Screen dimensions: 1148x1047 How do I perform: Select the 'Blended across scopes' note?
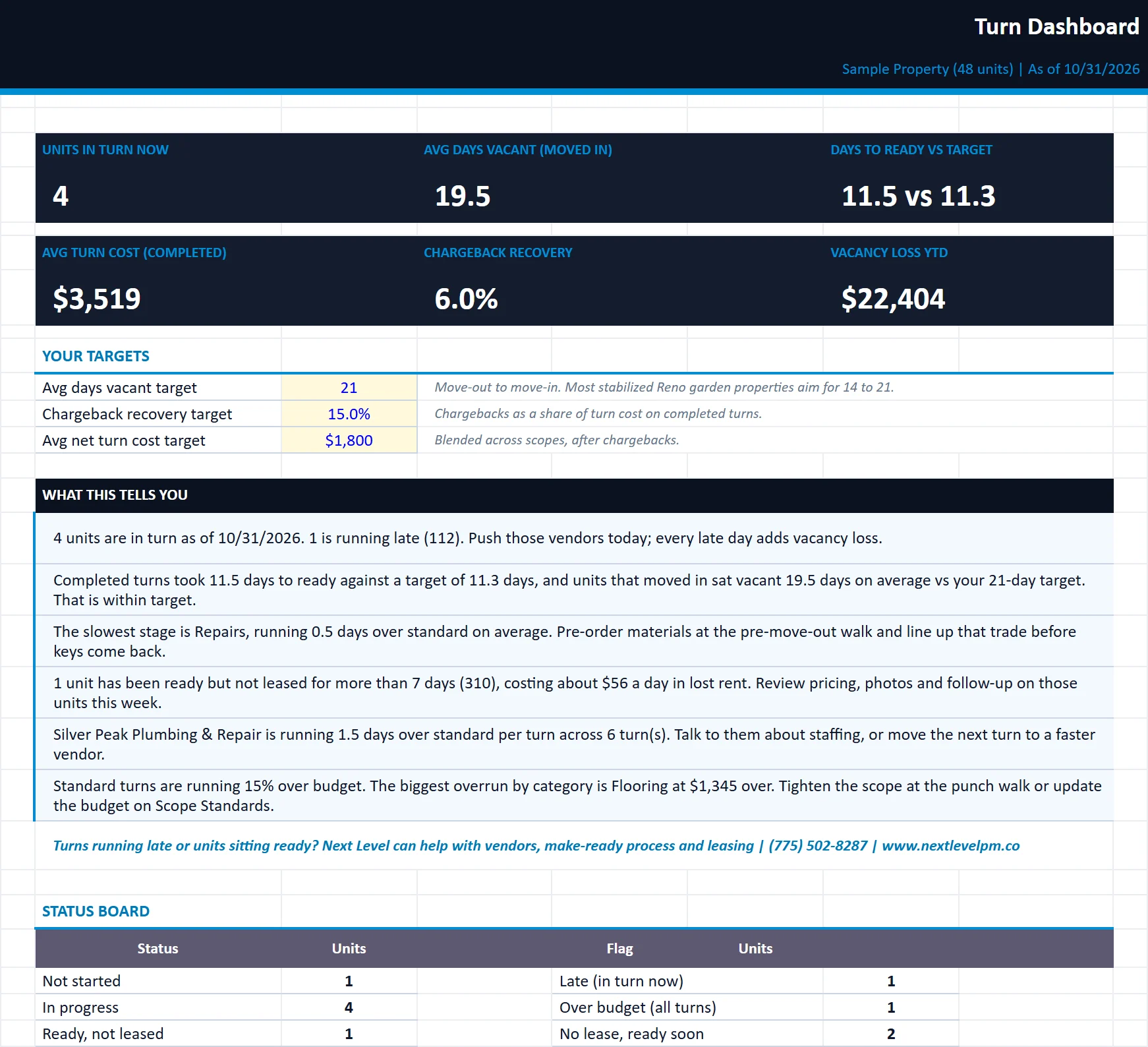(557, 440)
